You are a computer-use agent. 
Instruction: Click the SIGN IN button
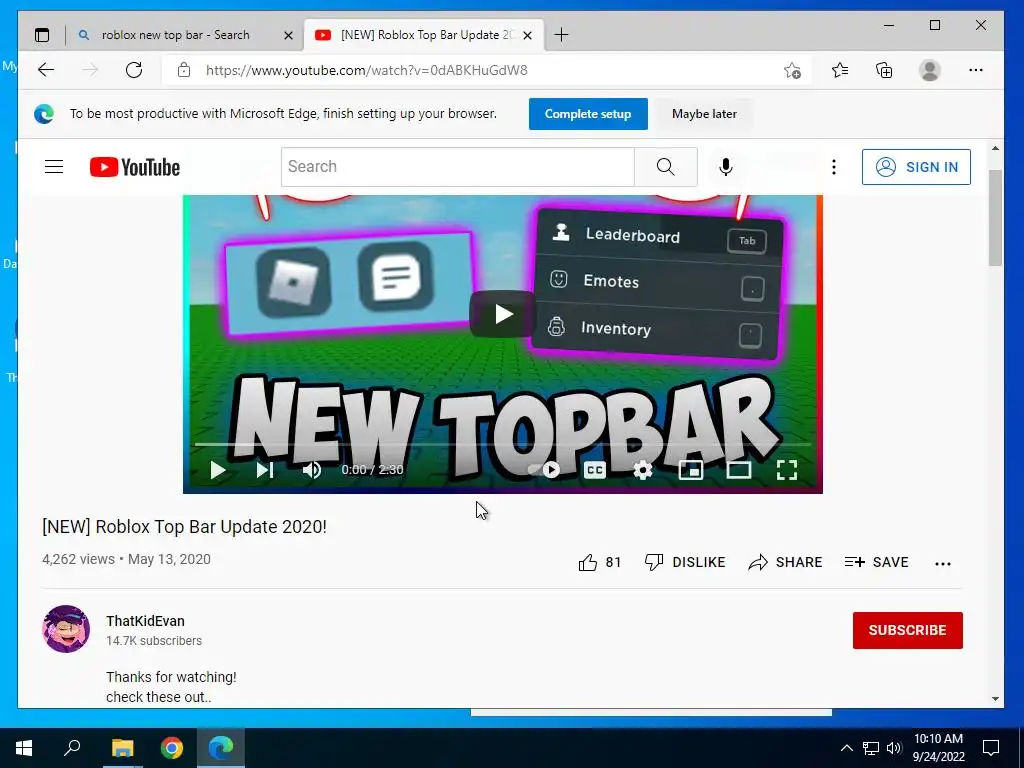point(916,167)
